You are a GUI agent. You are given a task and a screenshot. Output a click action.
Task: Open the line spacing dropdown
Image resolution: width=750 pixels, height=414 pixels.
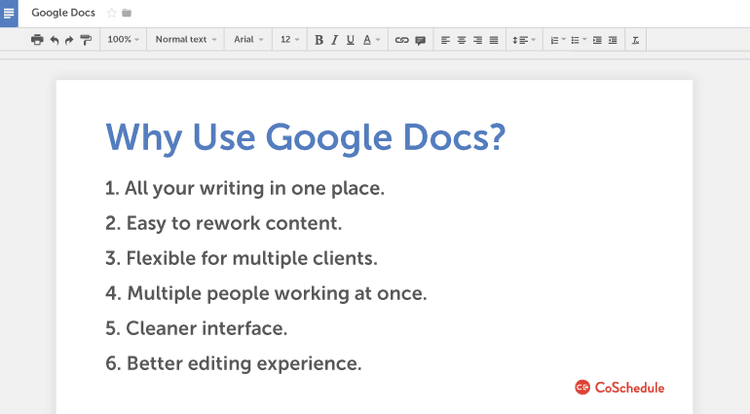pyautogui.click(x=524, y=40)
